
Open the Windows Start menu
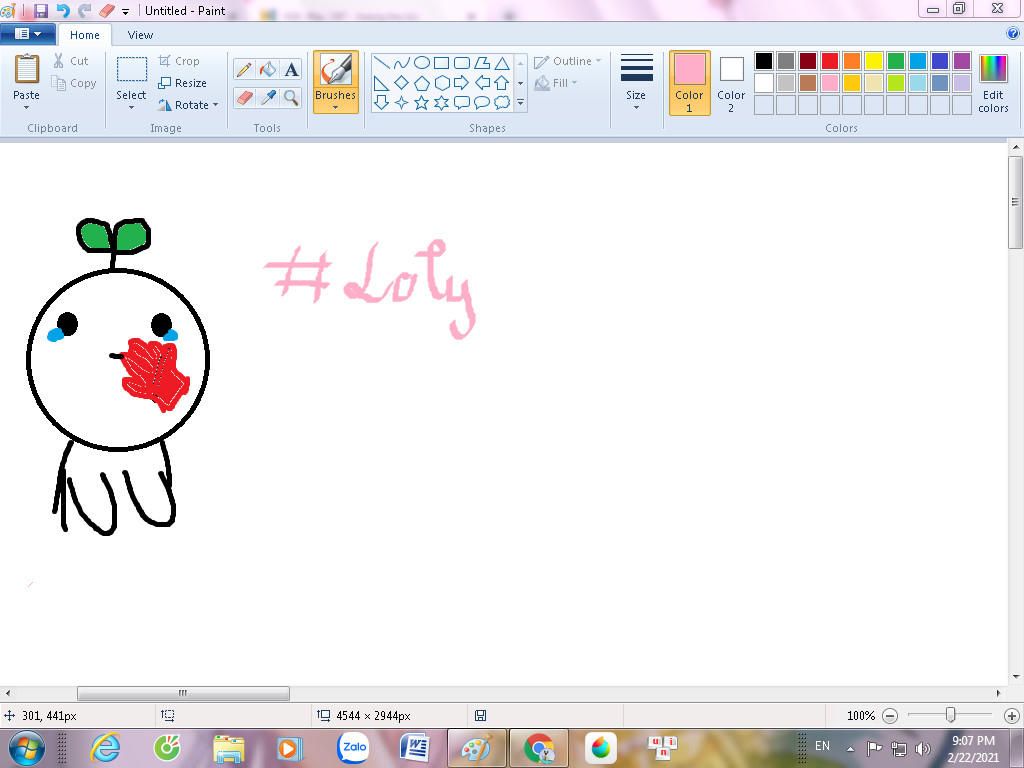click(x=26, y=748)
